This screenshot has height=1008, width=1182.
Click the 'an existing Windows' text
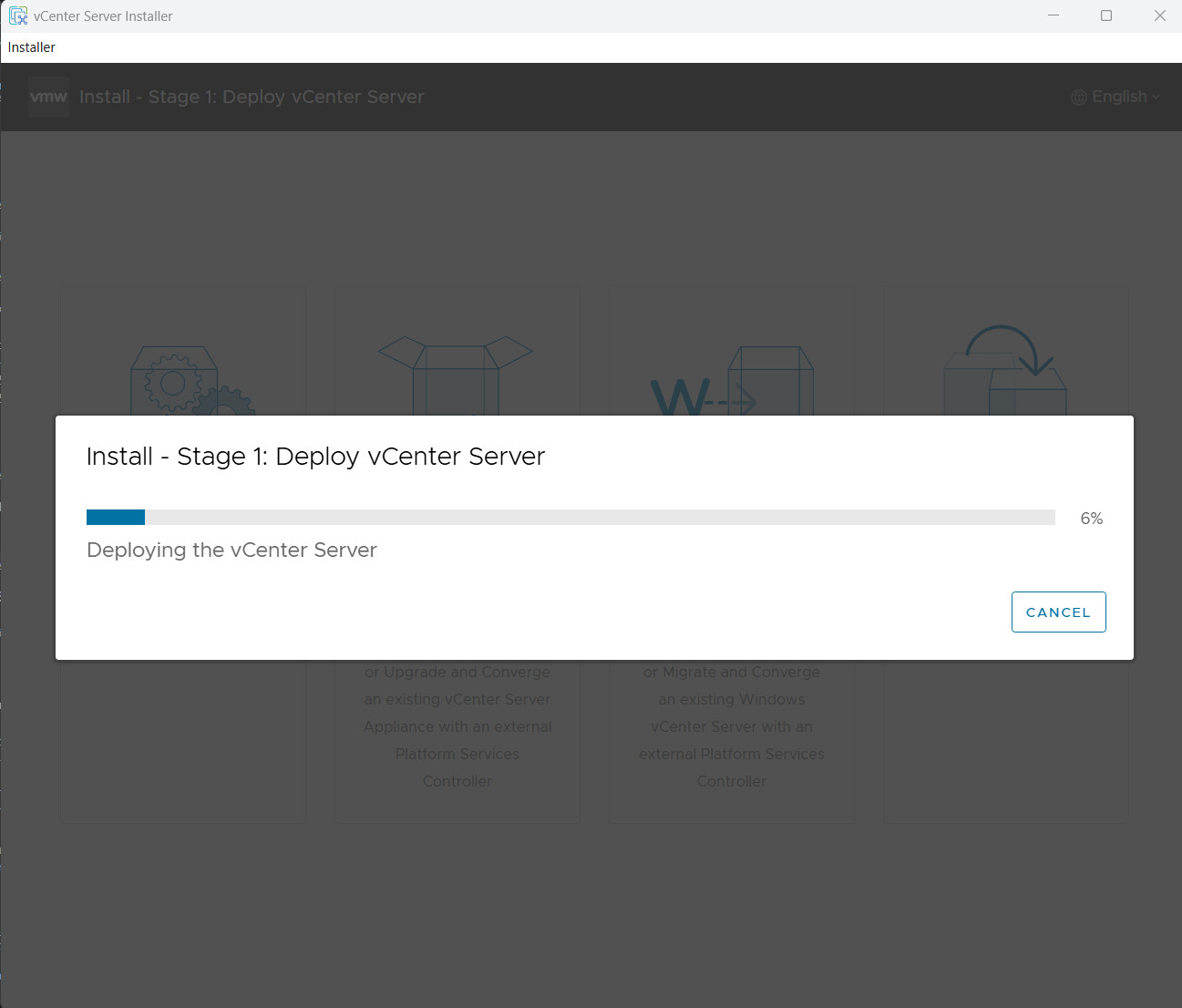732,699
